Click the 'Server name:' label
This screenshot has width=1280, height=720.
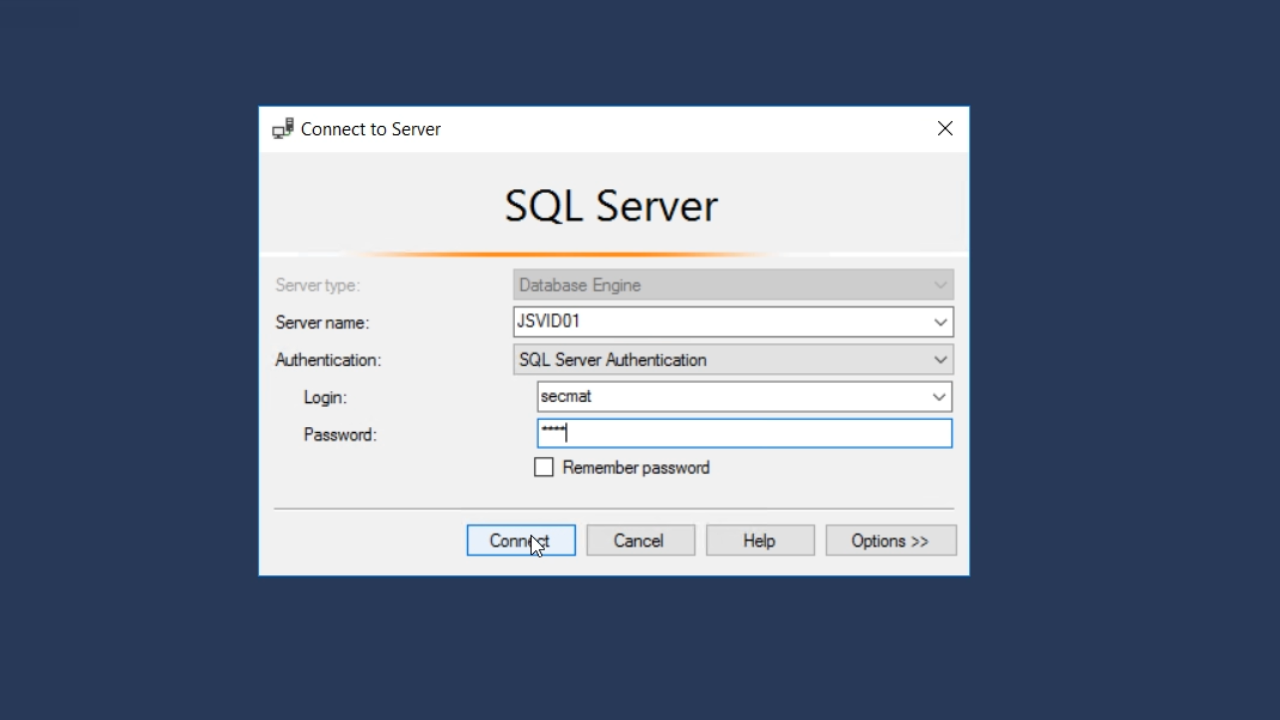point(322,323)
